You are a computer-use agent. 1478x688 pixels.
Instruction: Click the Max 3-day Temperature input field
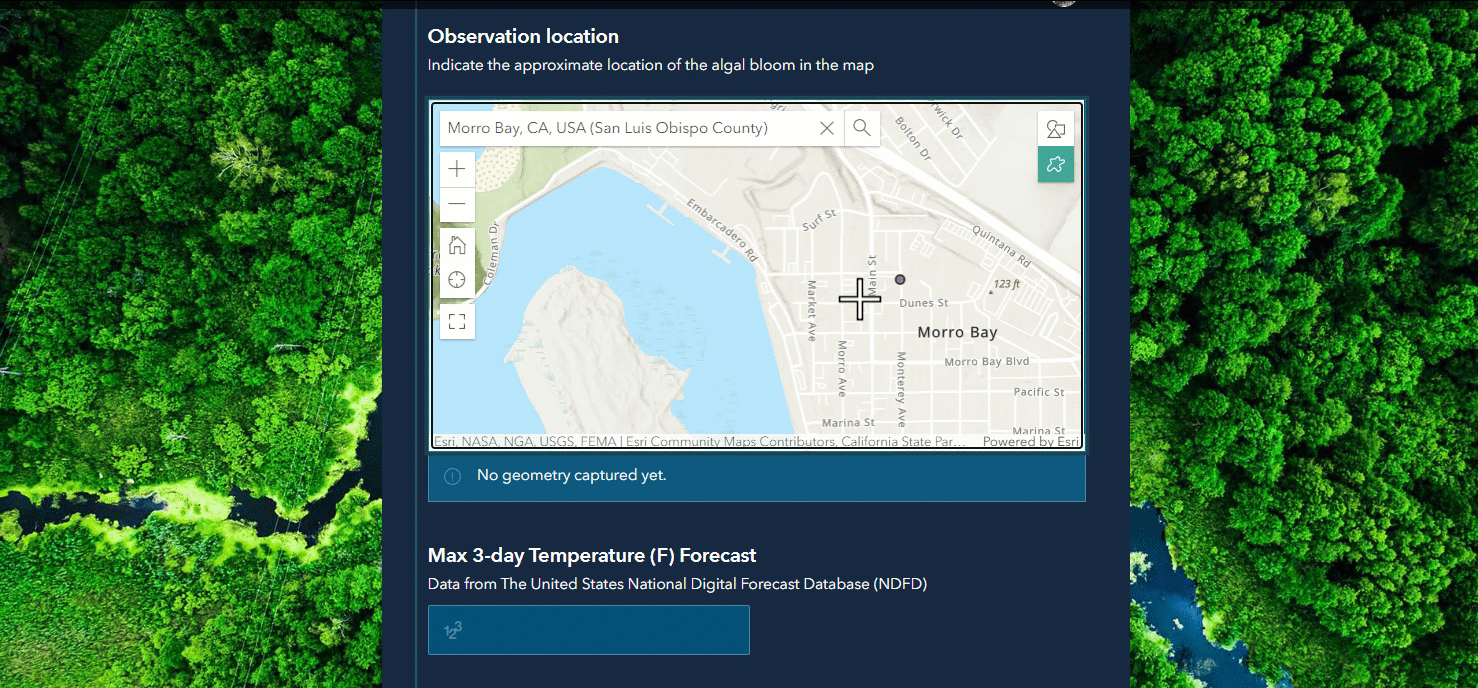coord(588,630)
